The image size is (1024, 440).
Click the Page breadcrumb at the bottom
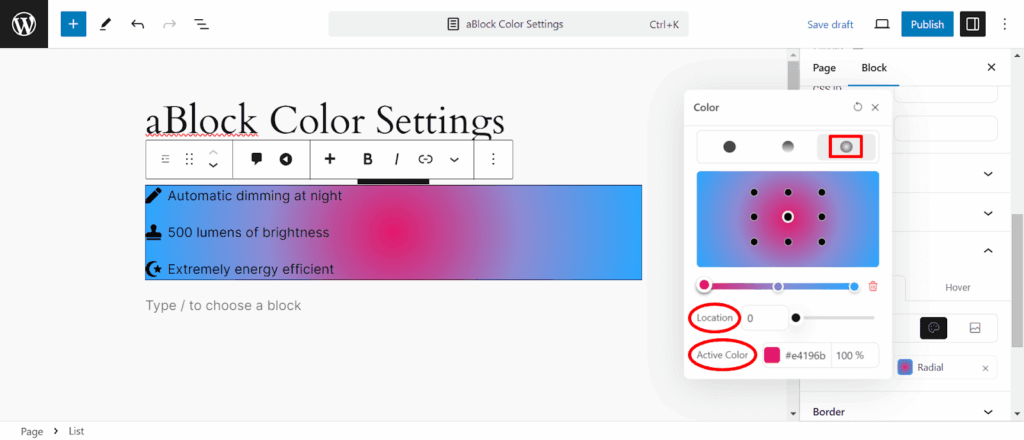click(32, 432)
